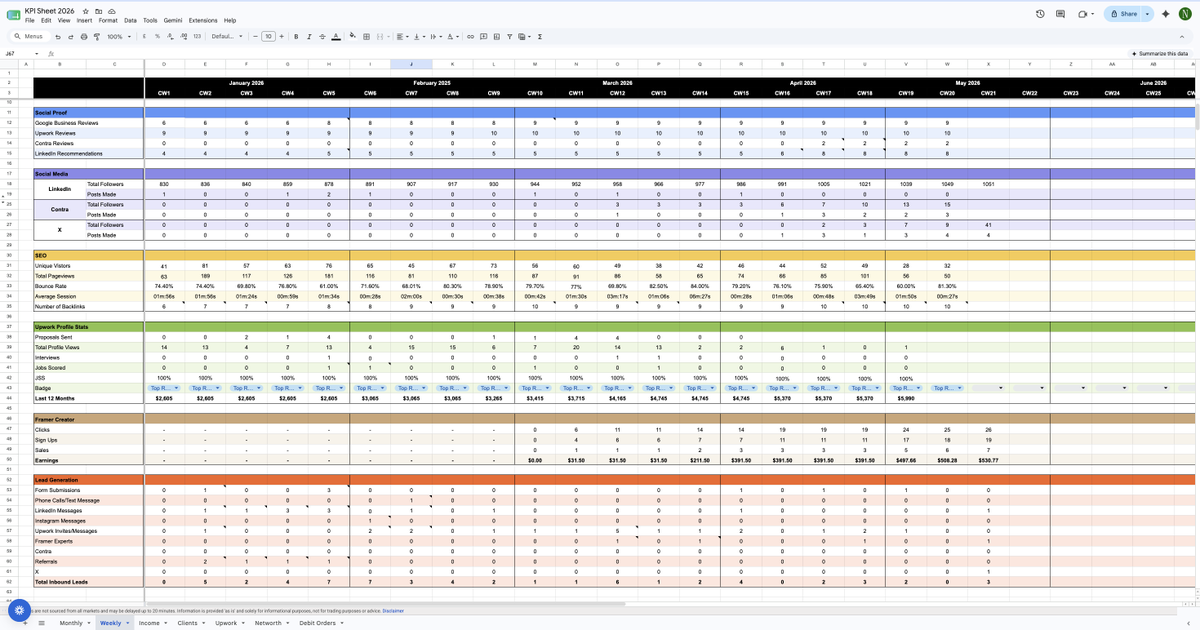Insert a comment from toolbar
1200x630 pixels.
(x=483, y=36)
